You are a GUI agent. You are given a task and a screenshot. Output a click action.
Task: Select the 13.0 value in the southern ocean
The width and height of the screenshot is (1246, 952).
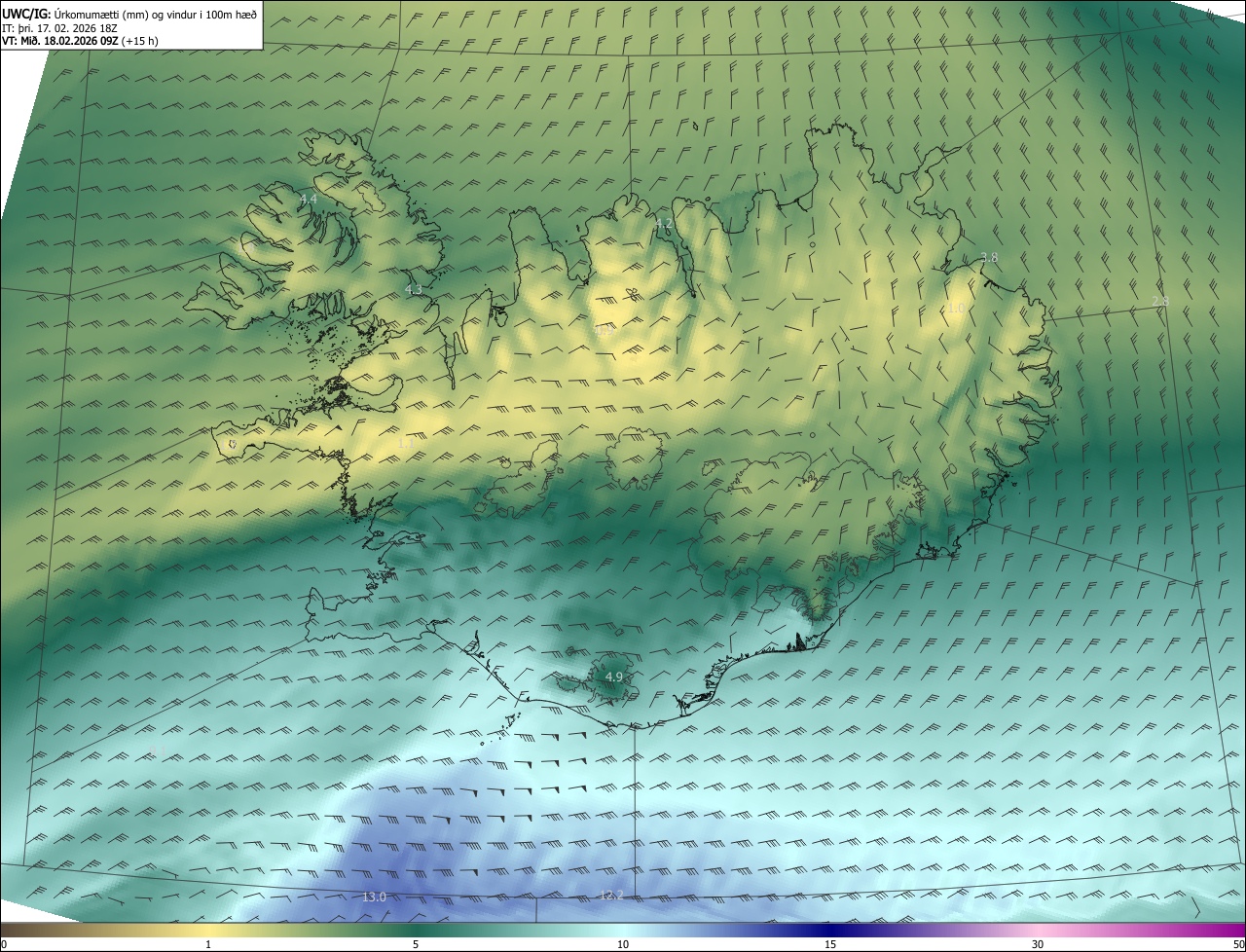tap(375, 897)
